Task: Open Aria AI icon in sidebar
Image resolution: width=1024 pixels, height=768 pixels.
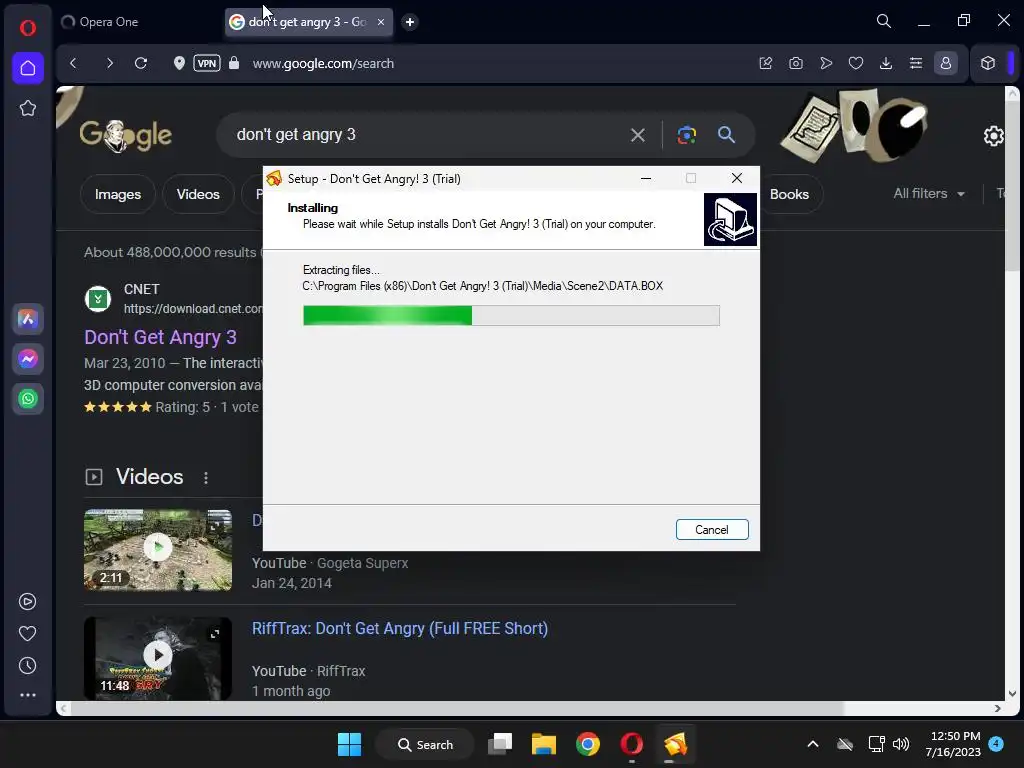Action: (27, 319)
